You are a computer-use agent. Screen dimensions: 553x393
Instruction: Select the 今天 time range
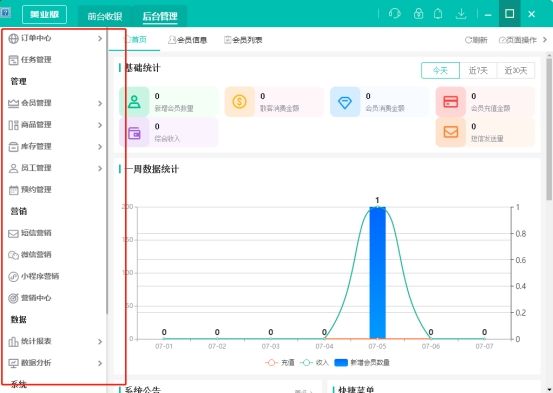coord(440,71)
